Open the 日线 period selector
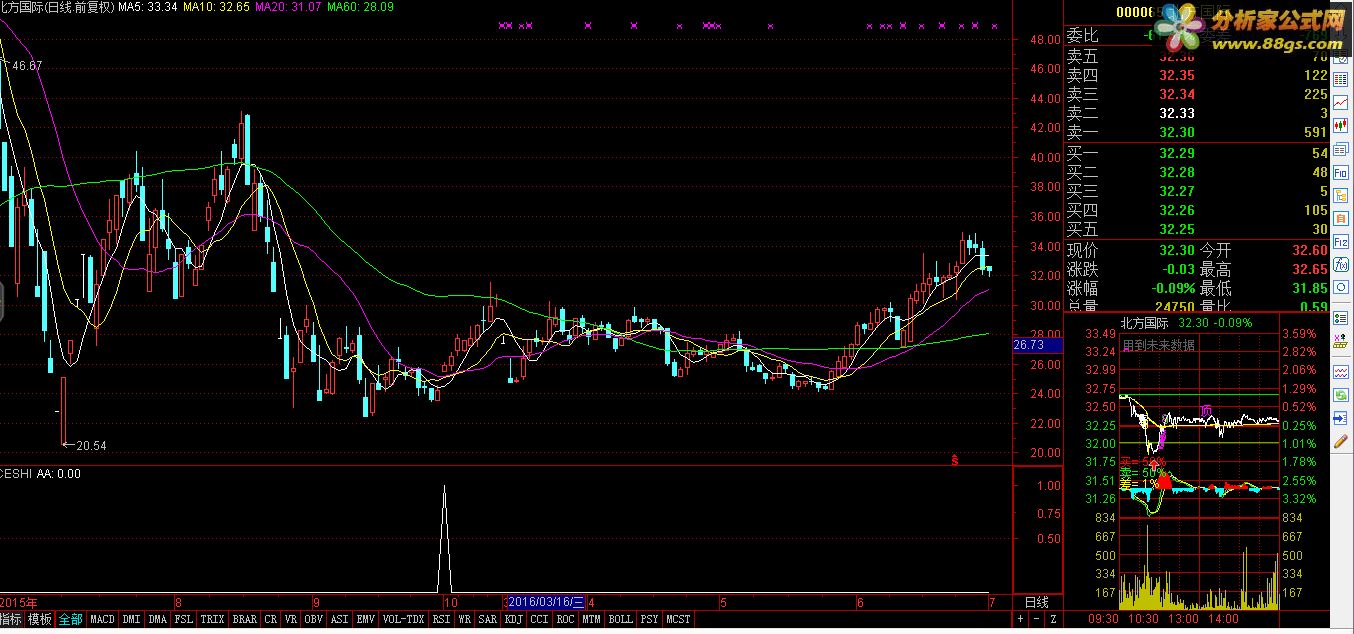The height and width of the screenshot is (634, 1354). [x=1037, y=602]
